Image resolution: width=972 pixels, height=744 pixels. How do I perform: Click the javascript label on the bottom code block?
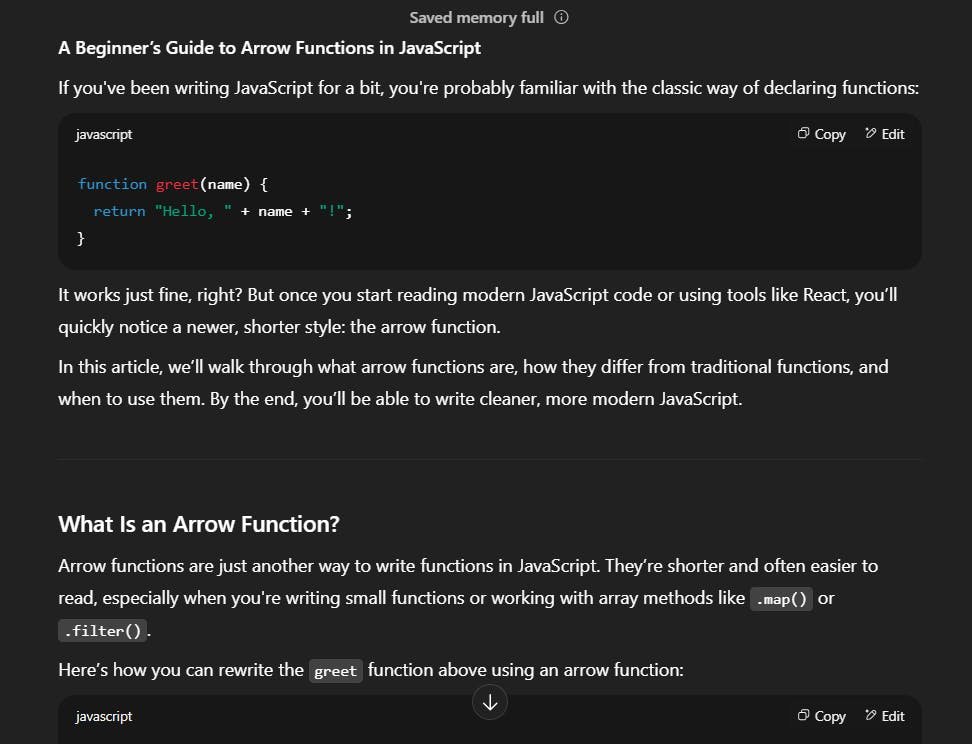point(103,716)
